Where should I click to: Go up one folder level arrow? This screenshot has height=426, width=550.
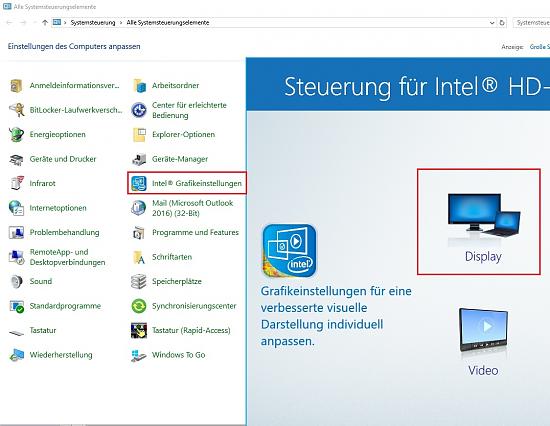tap(45, 22)
